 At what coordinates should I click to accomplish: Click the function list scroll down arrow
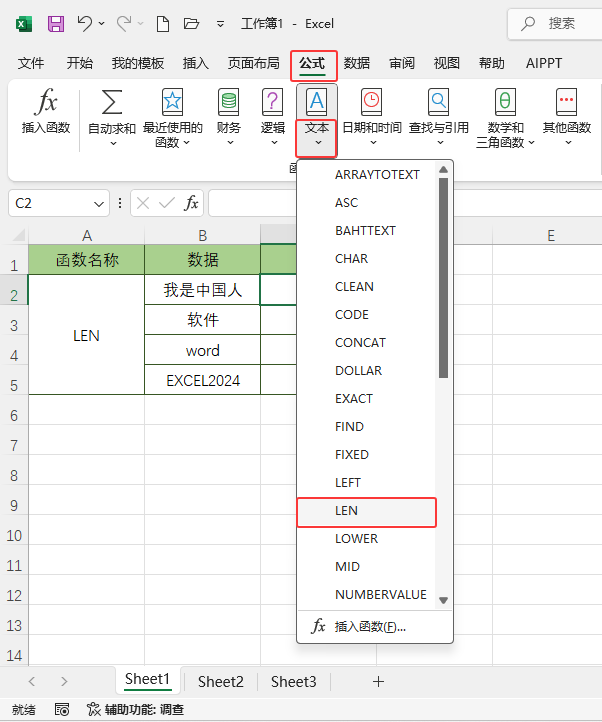point(444,600)
